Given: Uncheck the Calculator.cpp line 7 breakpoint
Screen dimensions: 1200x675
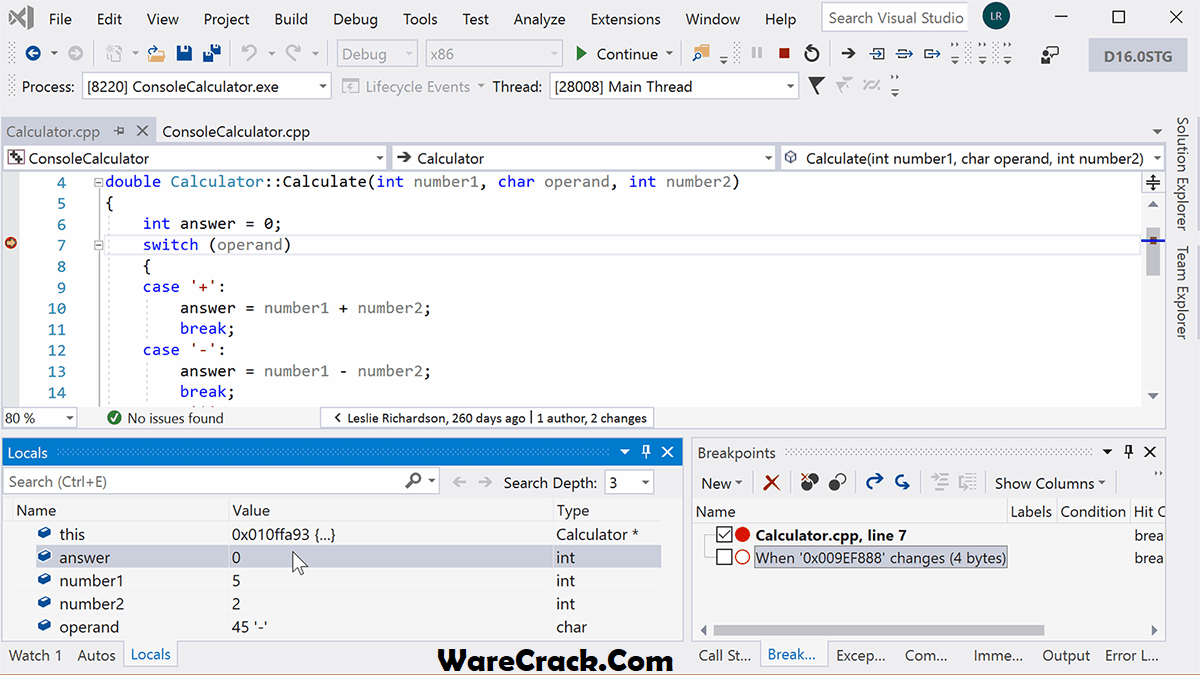Looking at the screenshot, I should (x=724, y=535).
